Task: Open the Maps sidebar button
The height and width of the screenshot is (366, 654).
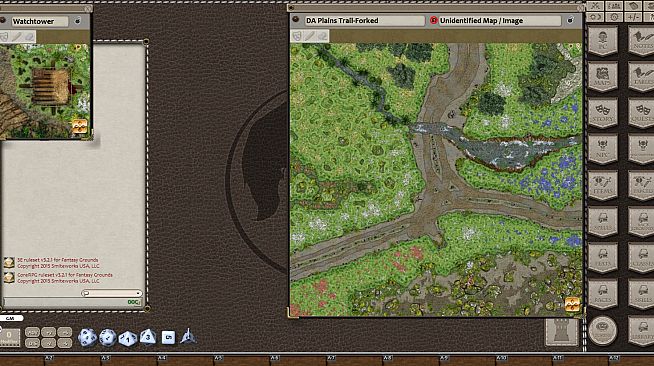Action: tap(603, 77)
